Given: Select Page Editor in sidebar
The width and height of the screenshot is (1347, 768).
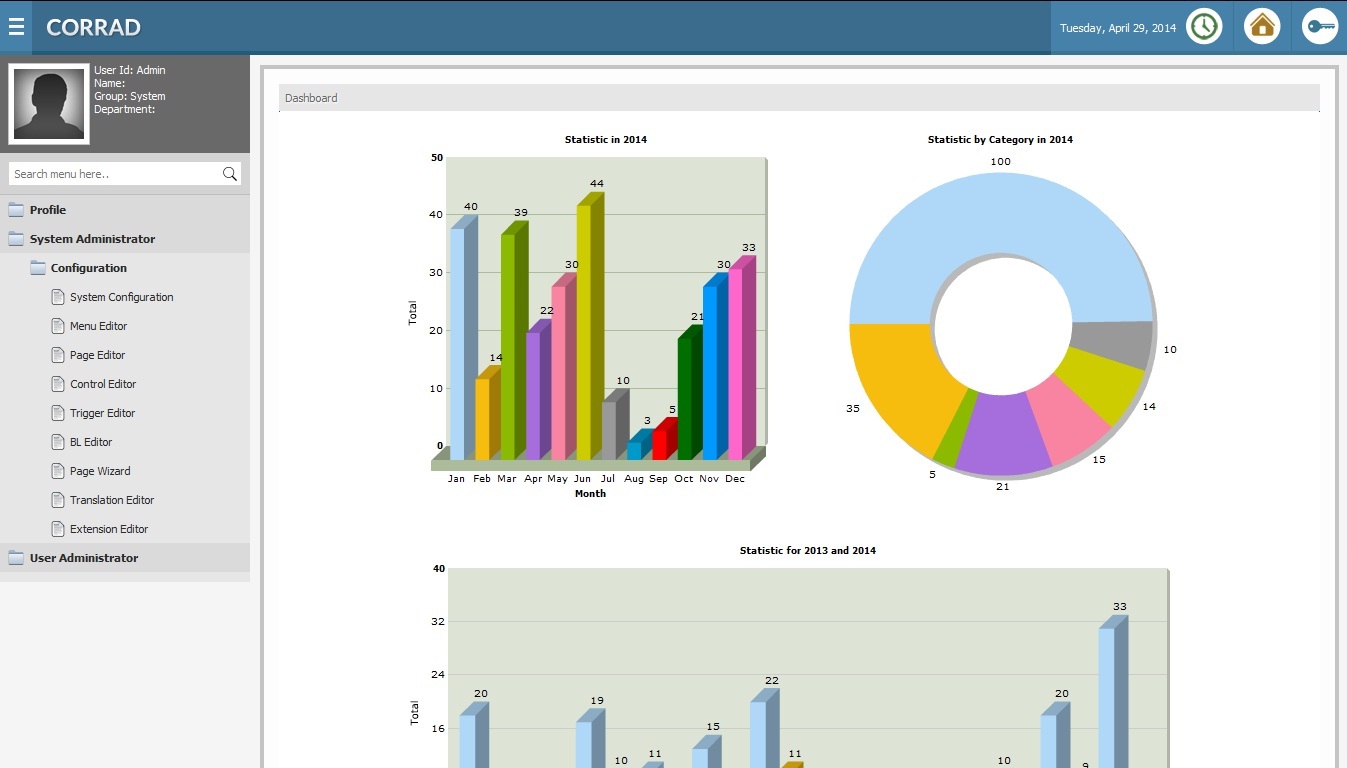Looking at the screenshot, I should [x=97, y=355].
